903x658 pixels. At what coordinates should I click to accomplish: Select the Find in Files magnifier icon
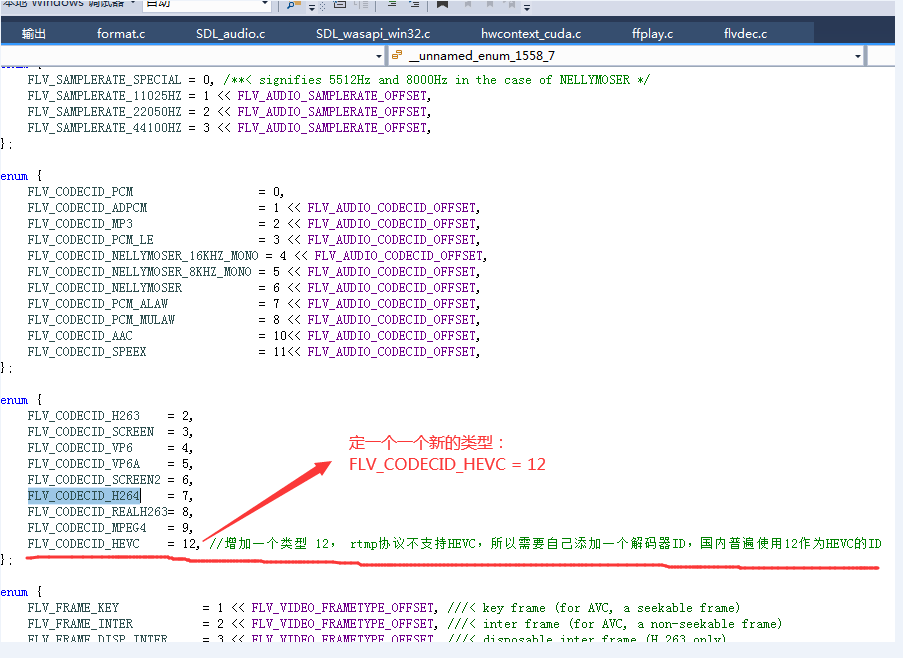[x=291, y=6]
